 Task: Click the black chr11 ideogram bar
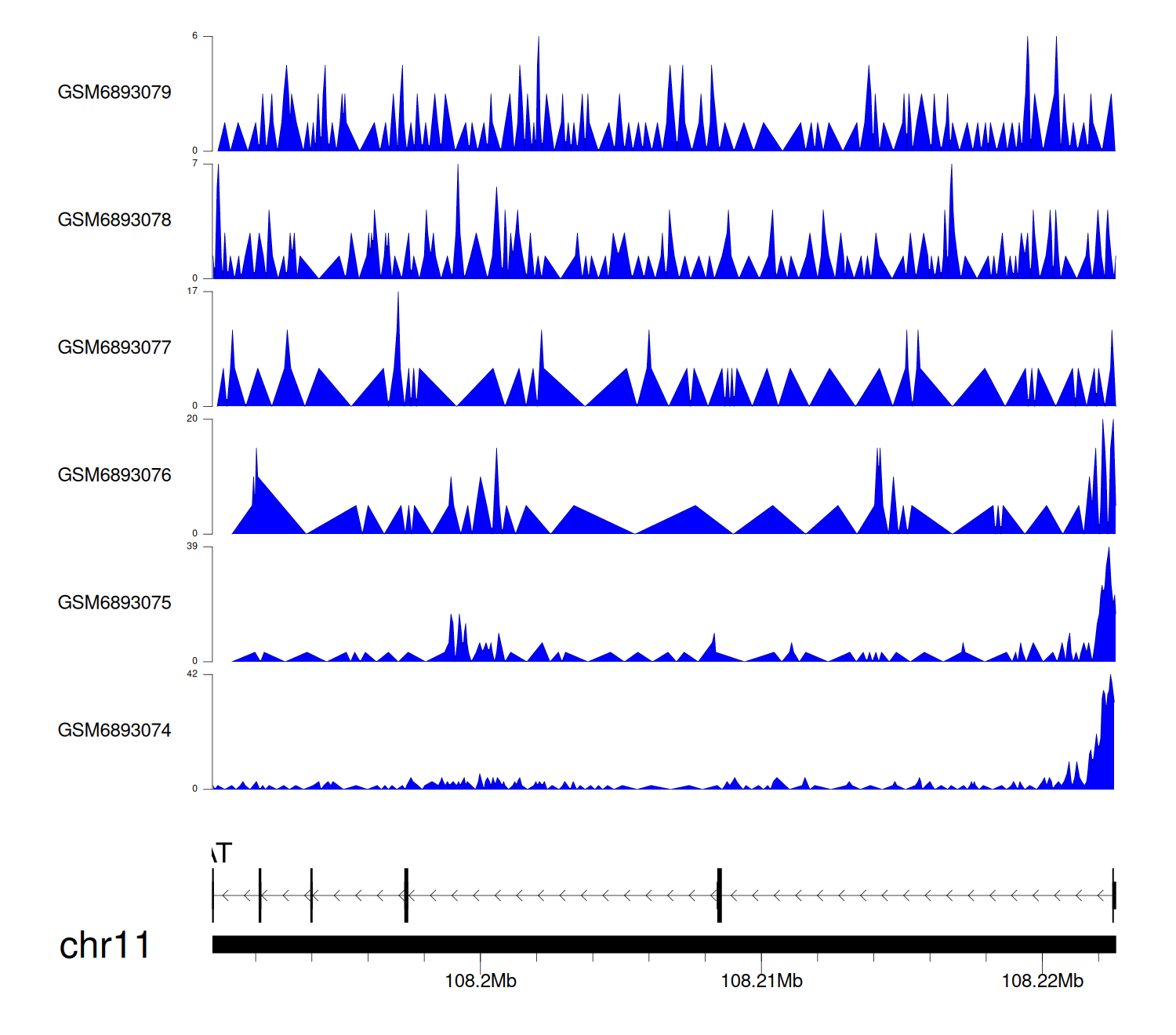click(x=663, y=944)
